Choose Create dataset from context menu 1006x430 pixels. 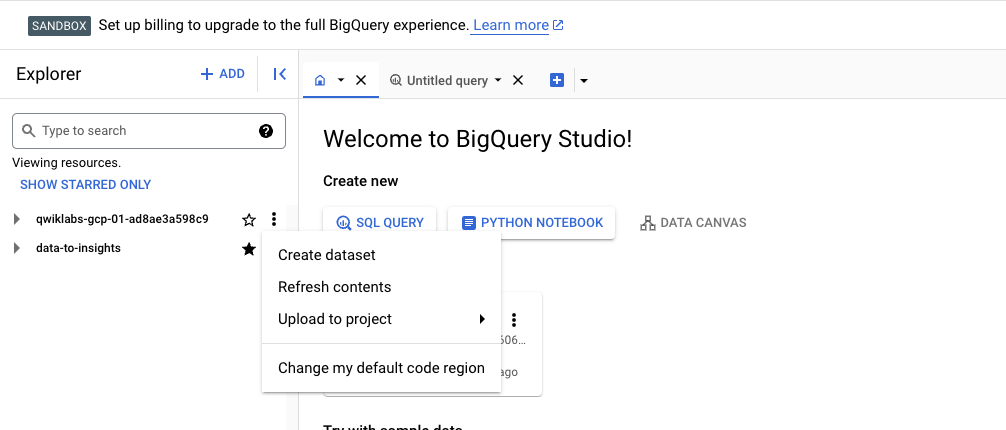click(327, 255)
